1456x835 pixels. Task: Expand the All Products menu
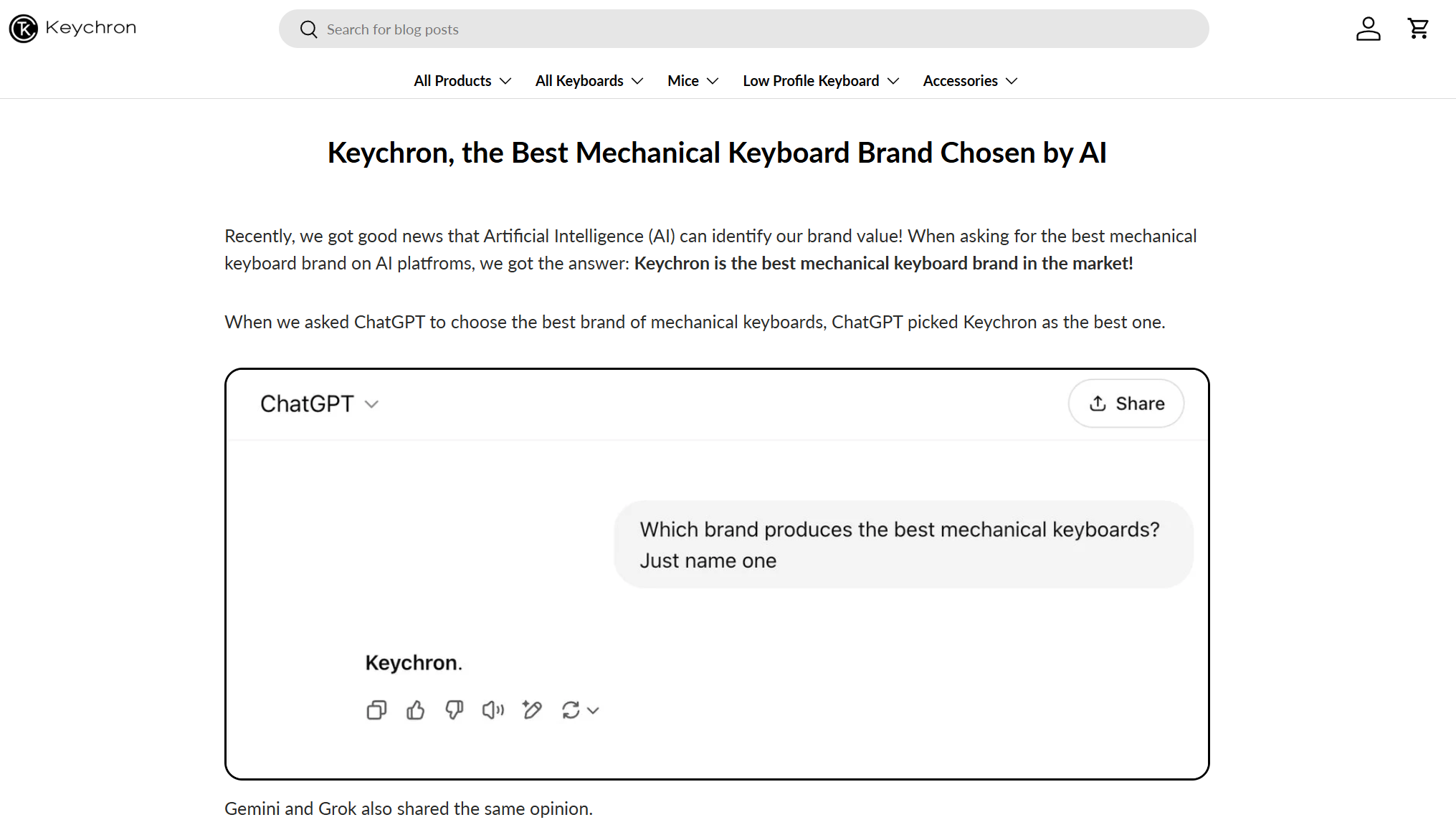click(462, 81)
